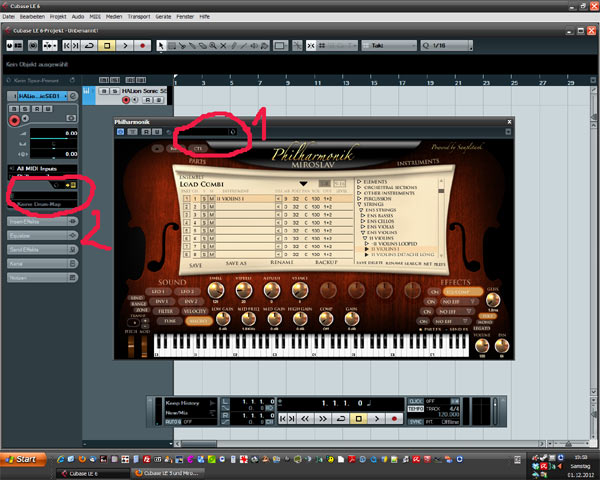The height and width of the screenshot is (480, 600).
Task: Click the red record-enable button in inspector
Action: point(14,122)
